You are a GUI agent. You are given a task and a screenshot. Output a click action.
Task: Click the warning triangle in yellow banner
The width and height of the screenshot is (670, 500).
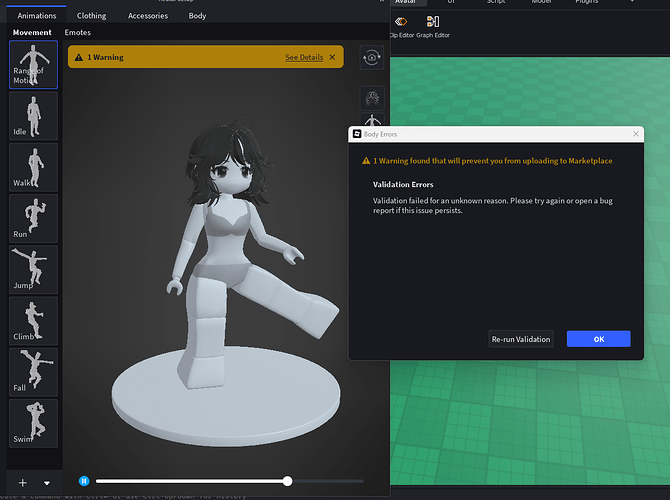(x=79, y=57)
